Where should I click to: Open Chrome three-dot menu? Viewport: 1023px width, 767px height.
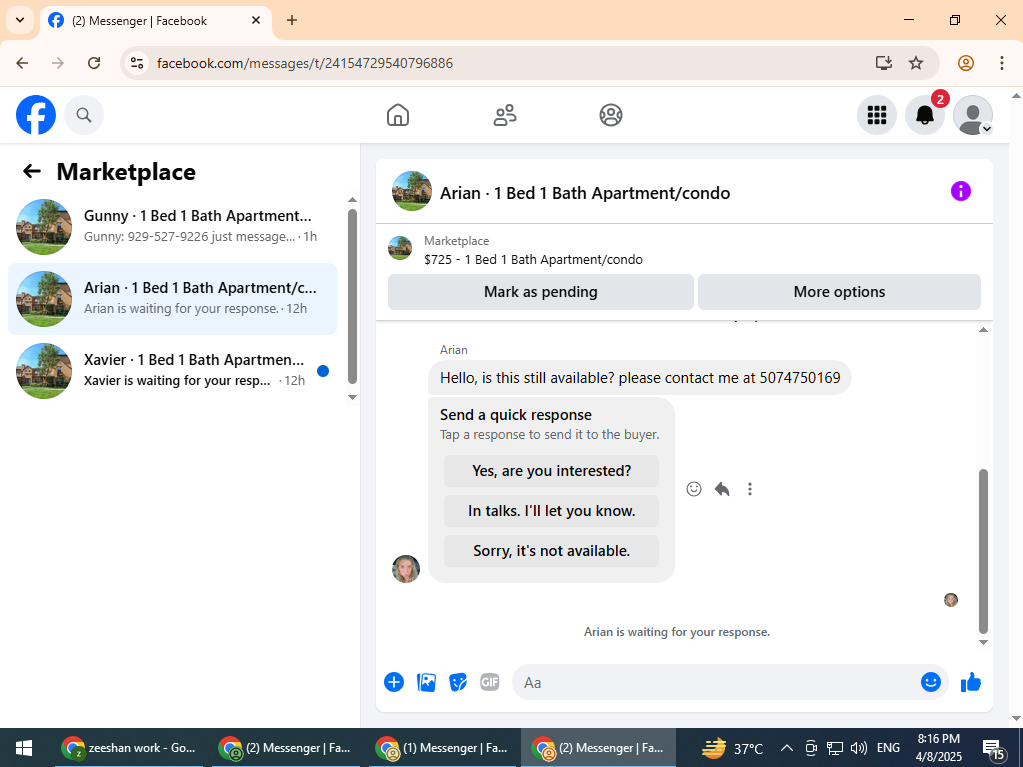1001,63
